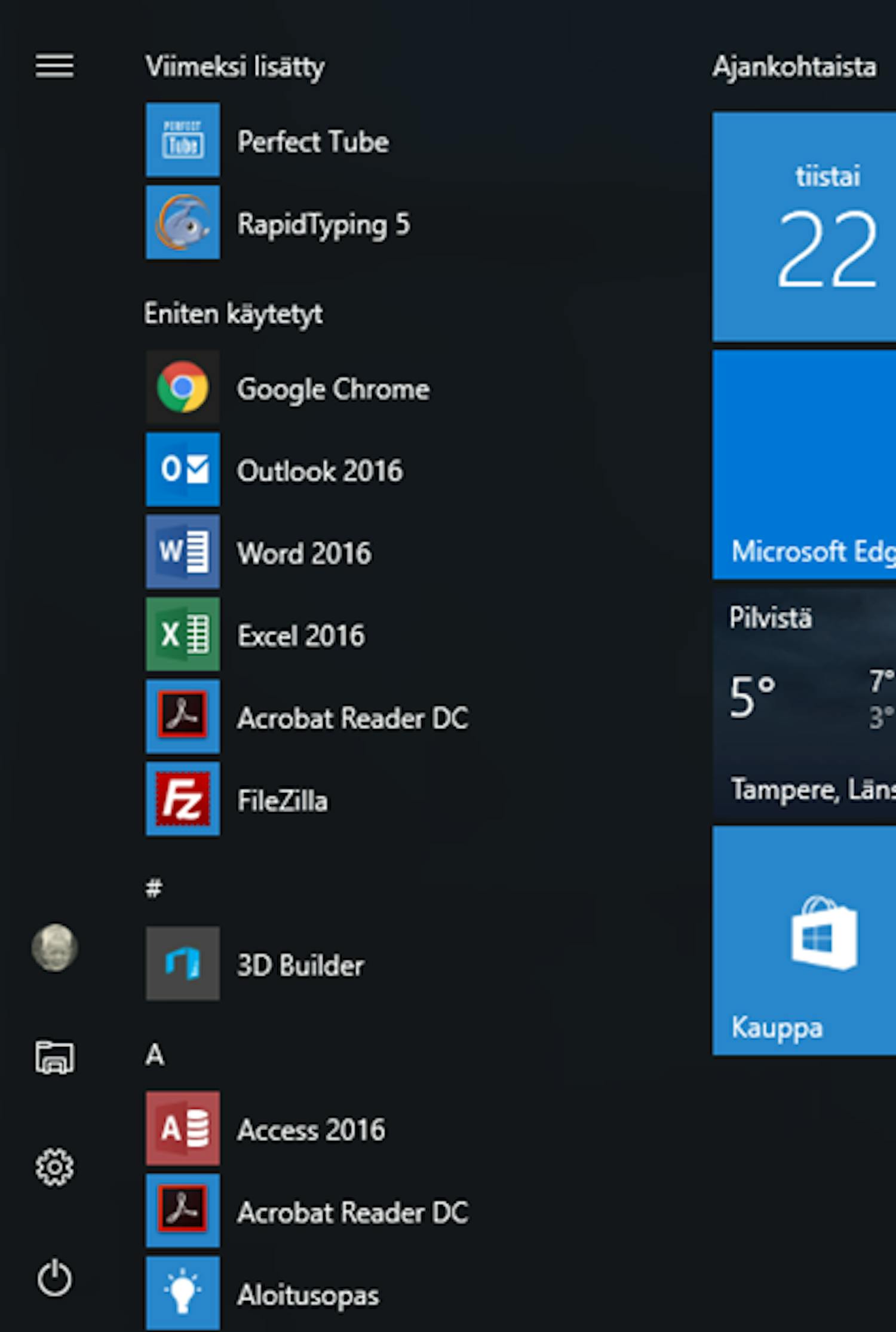Open File Explorer from the sidebar
Viewport: 896px width, 1332px height.
pos(54,1057)
